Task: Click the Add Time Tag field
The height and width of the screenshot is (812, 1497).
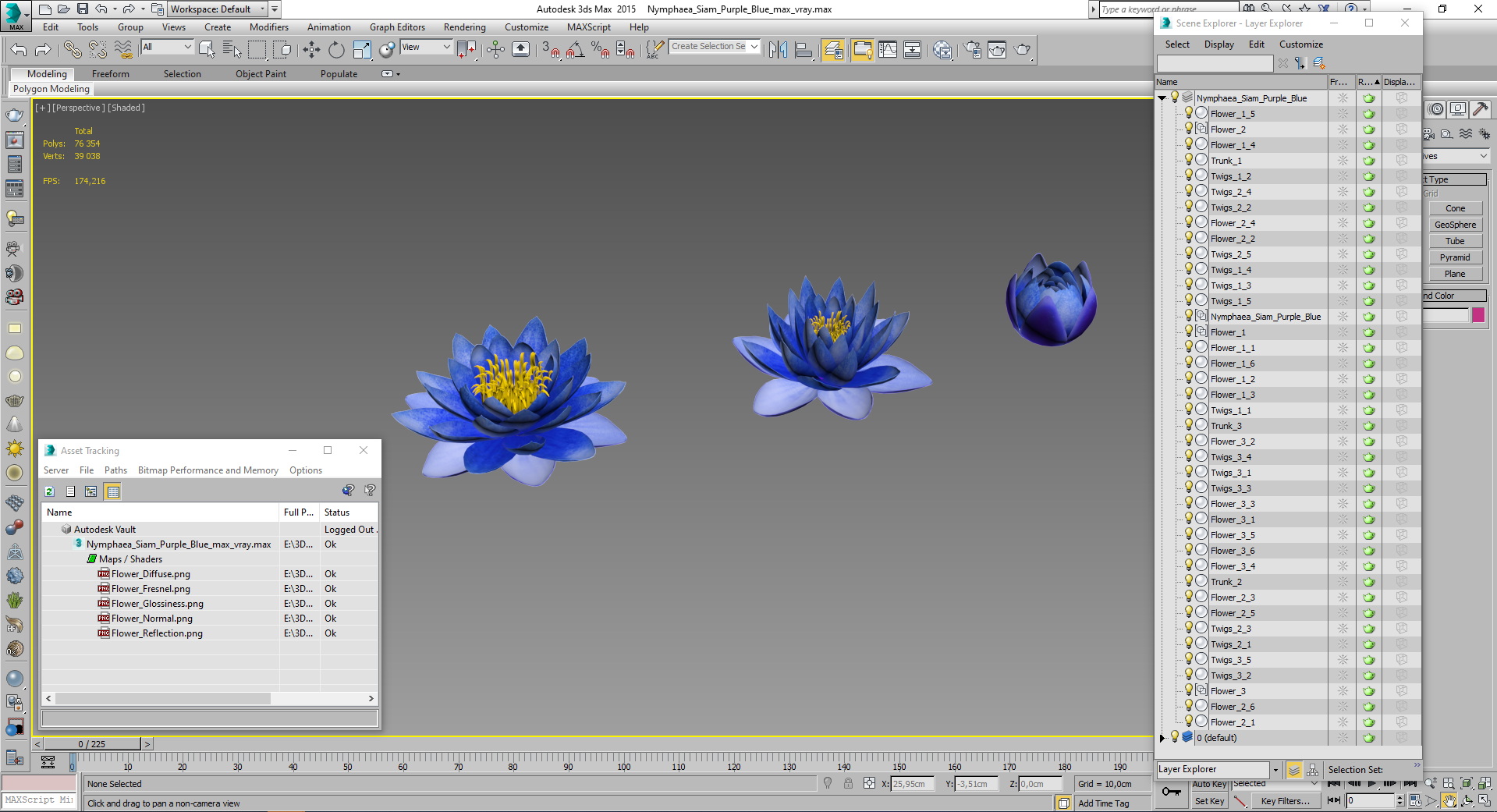Action: [1112, 803]
